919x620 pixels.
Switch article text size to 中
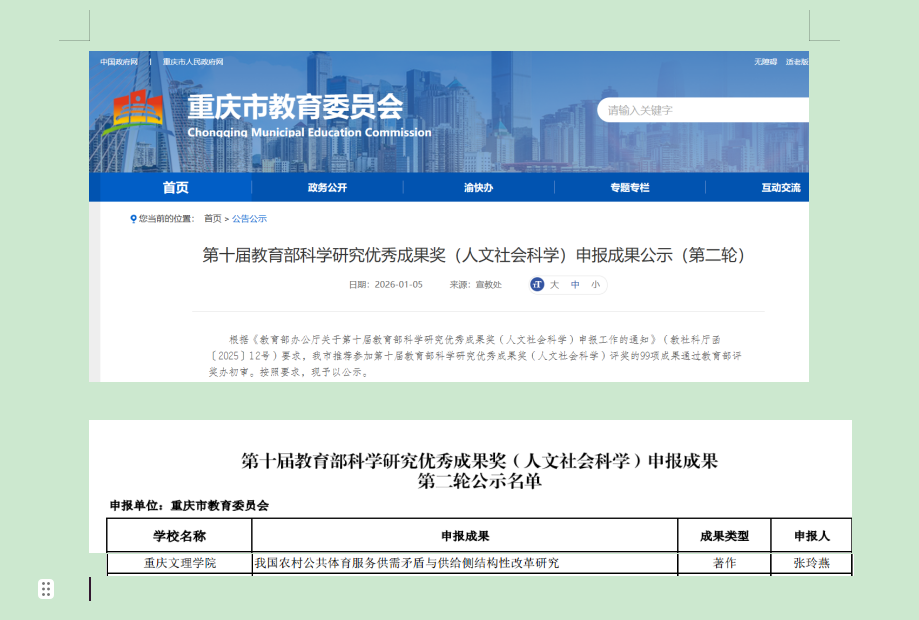576,286
